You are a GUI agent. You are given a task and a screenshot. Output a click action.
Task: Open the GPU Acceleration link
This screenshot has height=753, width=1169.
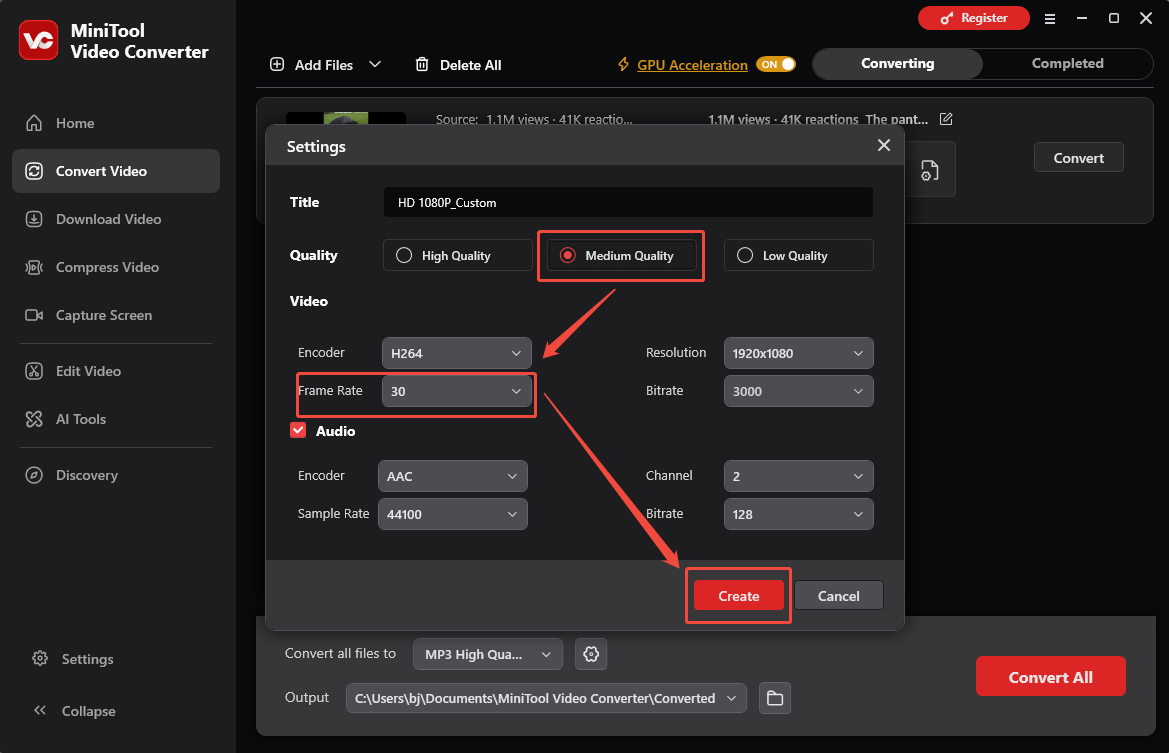click(693, 65)
